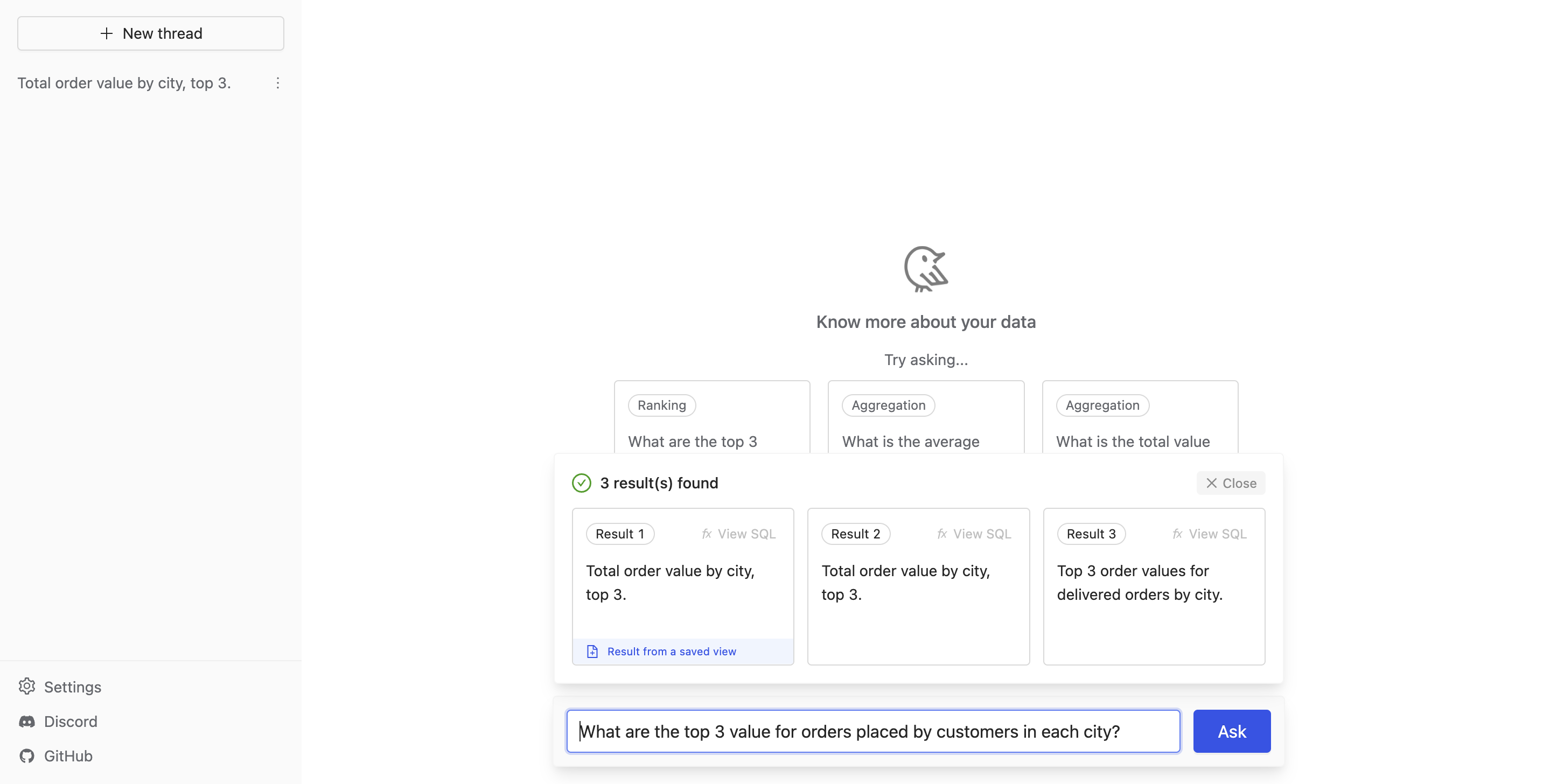Click Result from a saved view label
Screen dimensions: 1550x784
(x=671, y=651)
